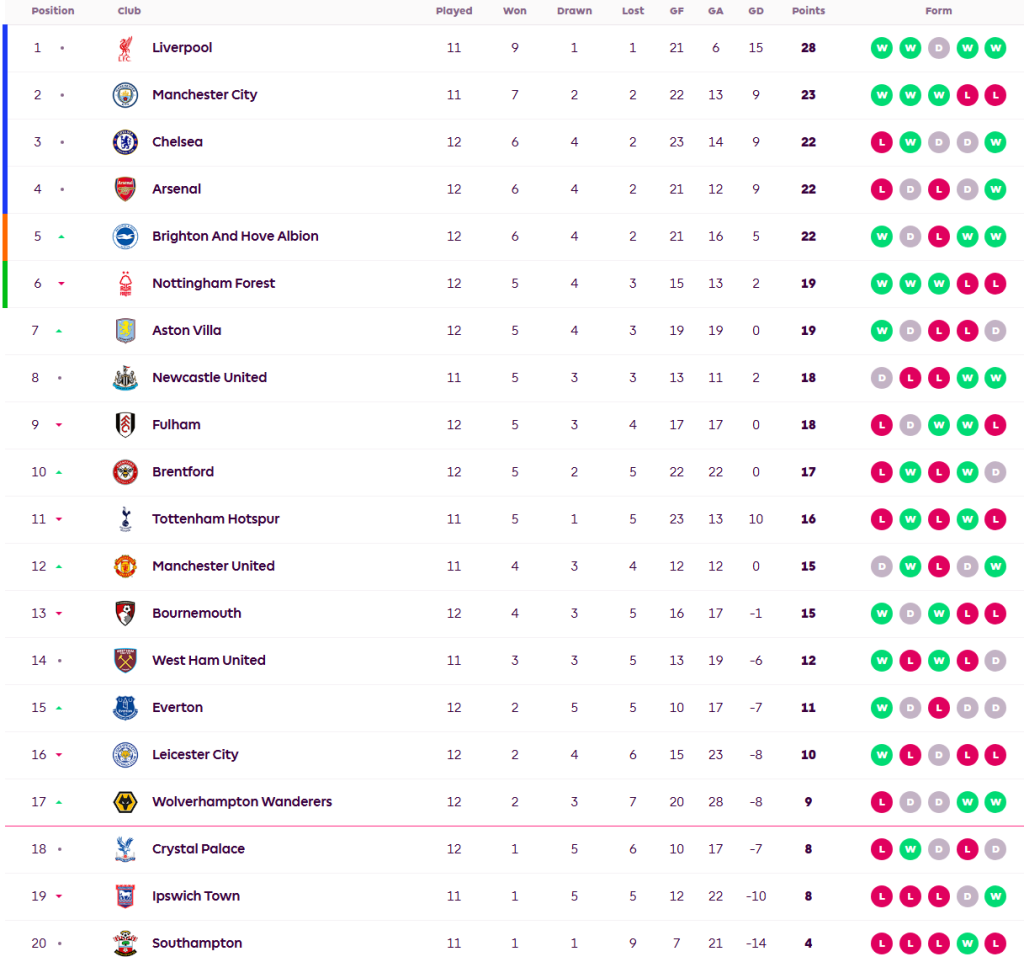The width and height of the screenshot is (1024, 962).
Task: Sort table by Won column header
Action: pos(515,11)
